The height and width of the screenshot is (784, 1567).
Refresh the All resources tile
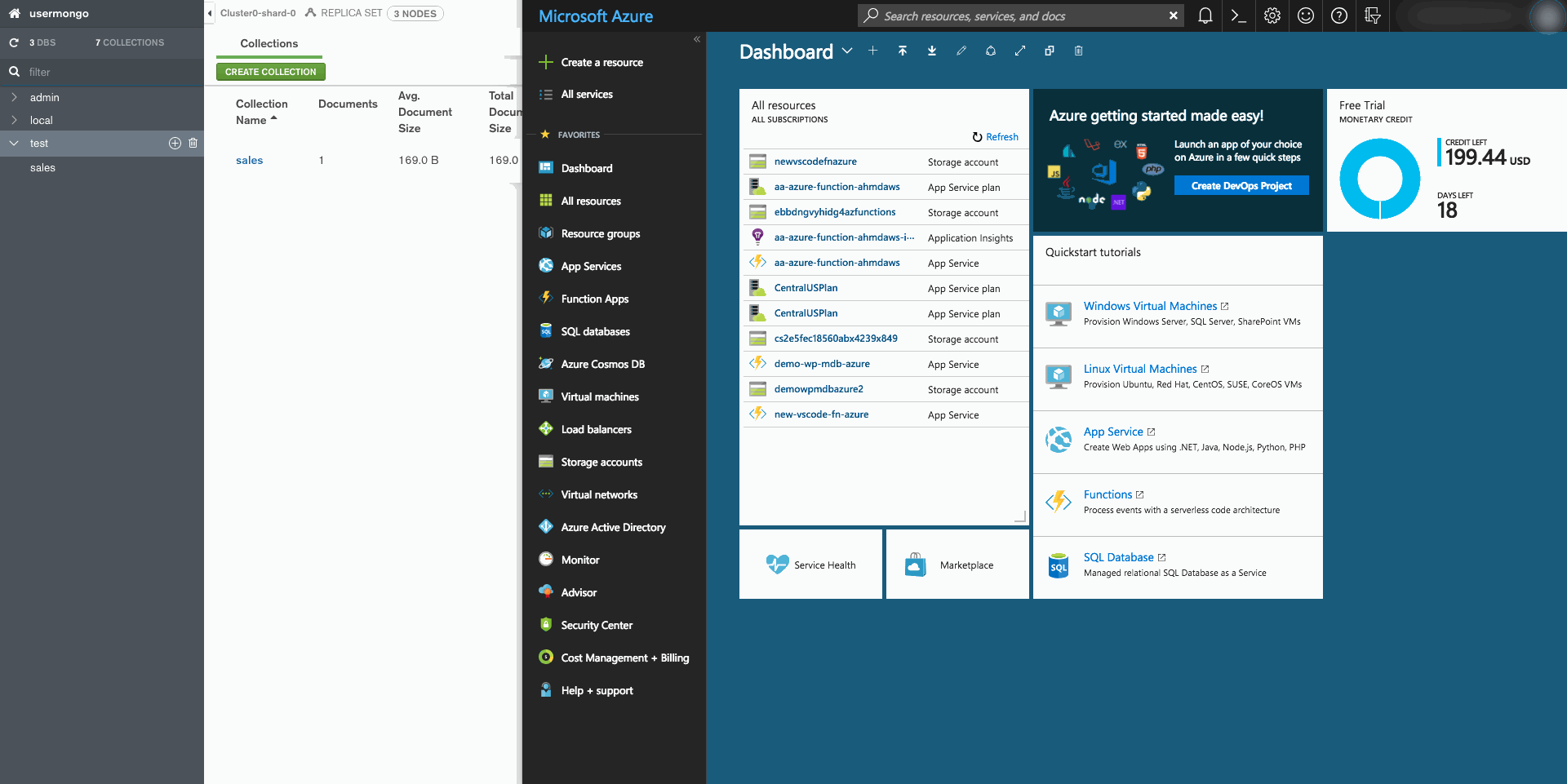tap(995, 137)
